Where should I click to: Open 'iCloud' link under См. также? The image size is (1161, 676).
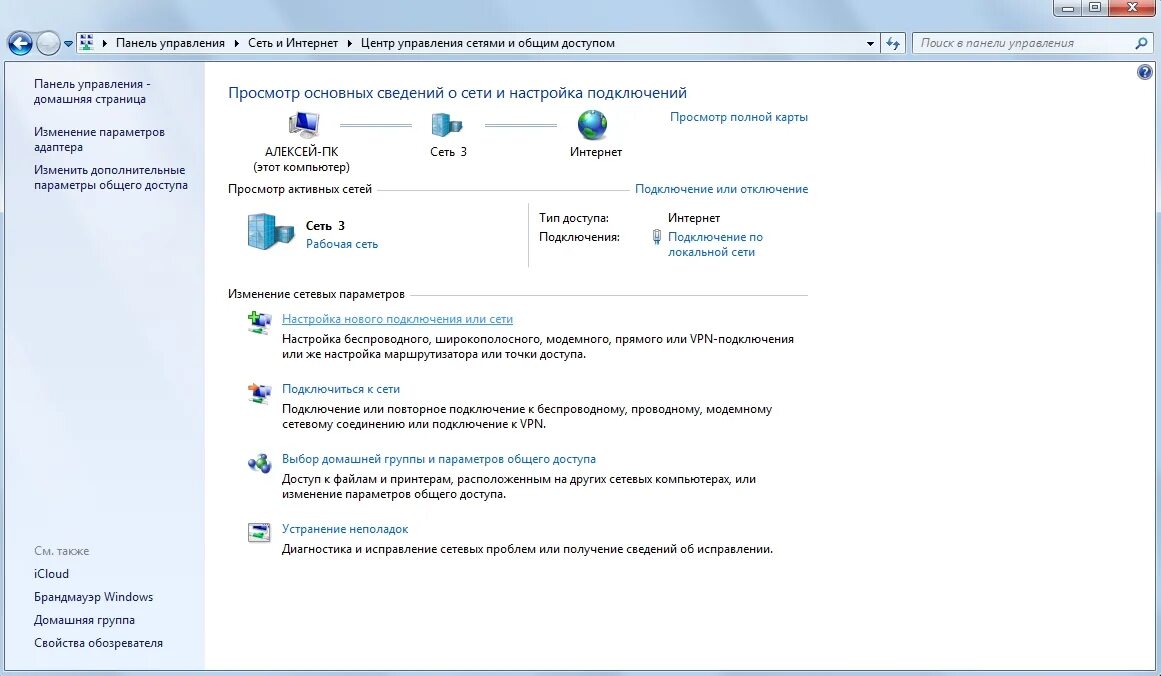tap(51, 574)
